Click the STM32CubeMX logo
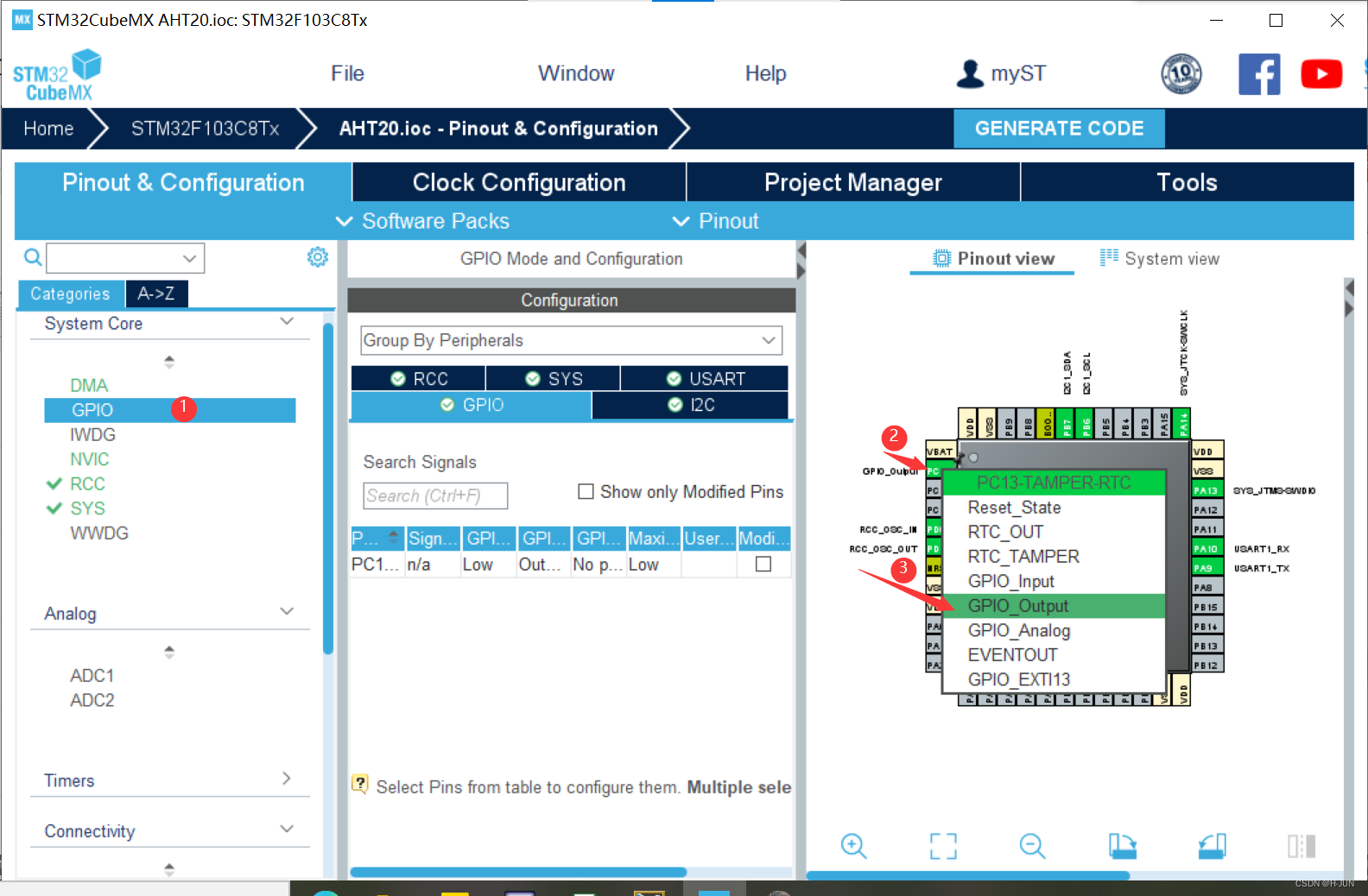Screen dimensions: 1368x896 pyautogui.click(x=57, y=75)
